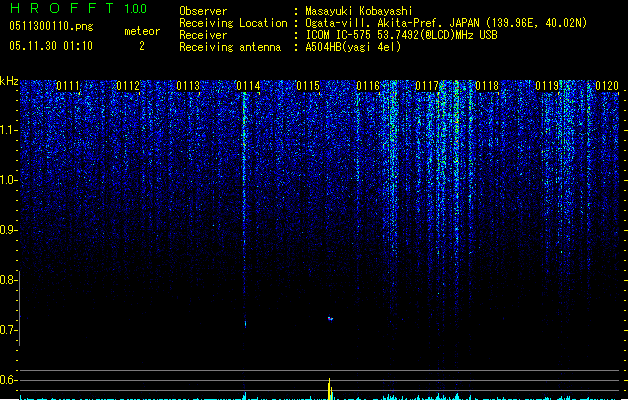Click the small meteor echo near 0114 at 0.7 kHz
The width and height of the screenshot is (629, 400).
(x=245, y=323)
